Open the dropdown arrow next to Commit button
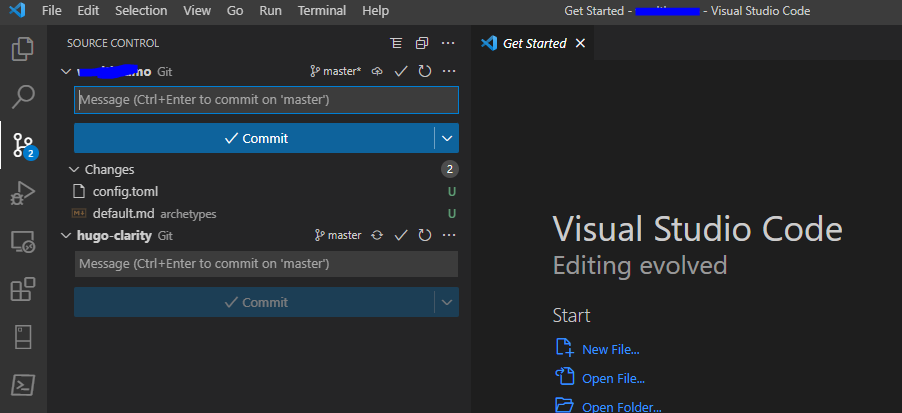 [447, 138]
